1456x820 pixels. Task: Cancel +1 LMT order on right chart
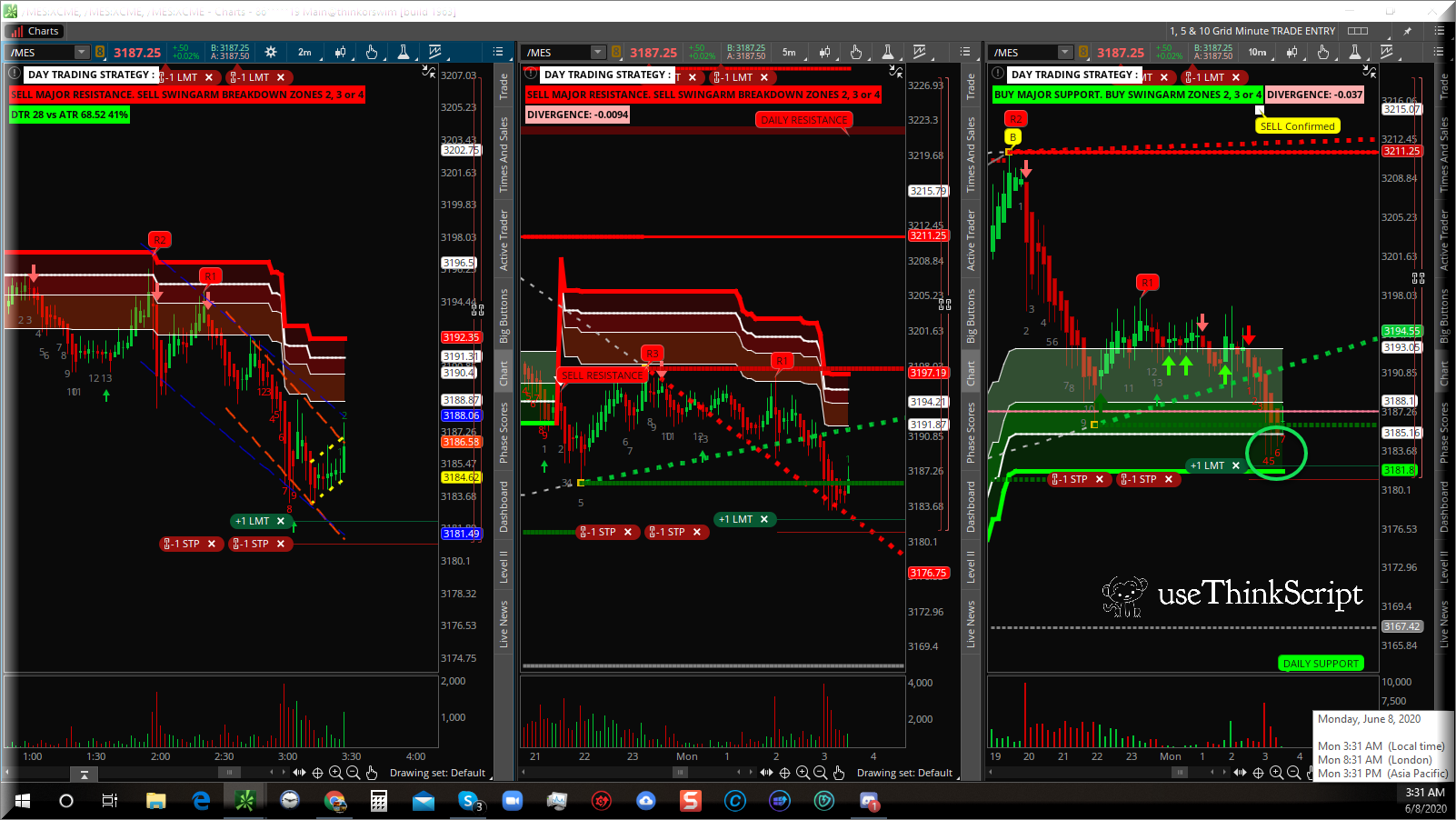click(x=1236, y=465)
